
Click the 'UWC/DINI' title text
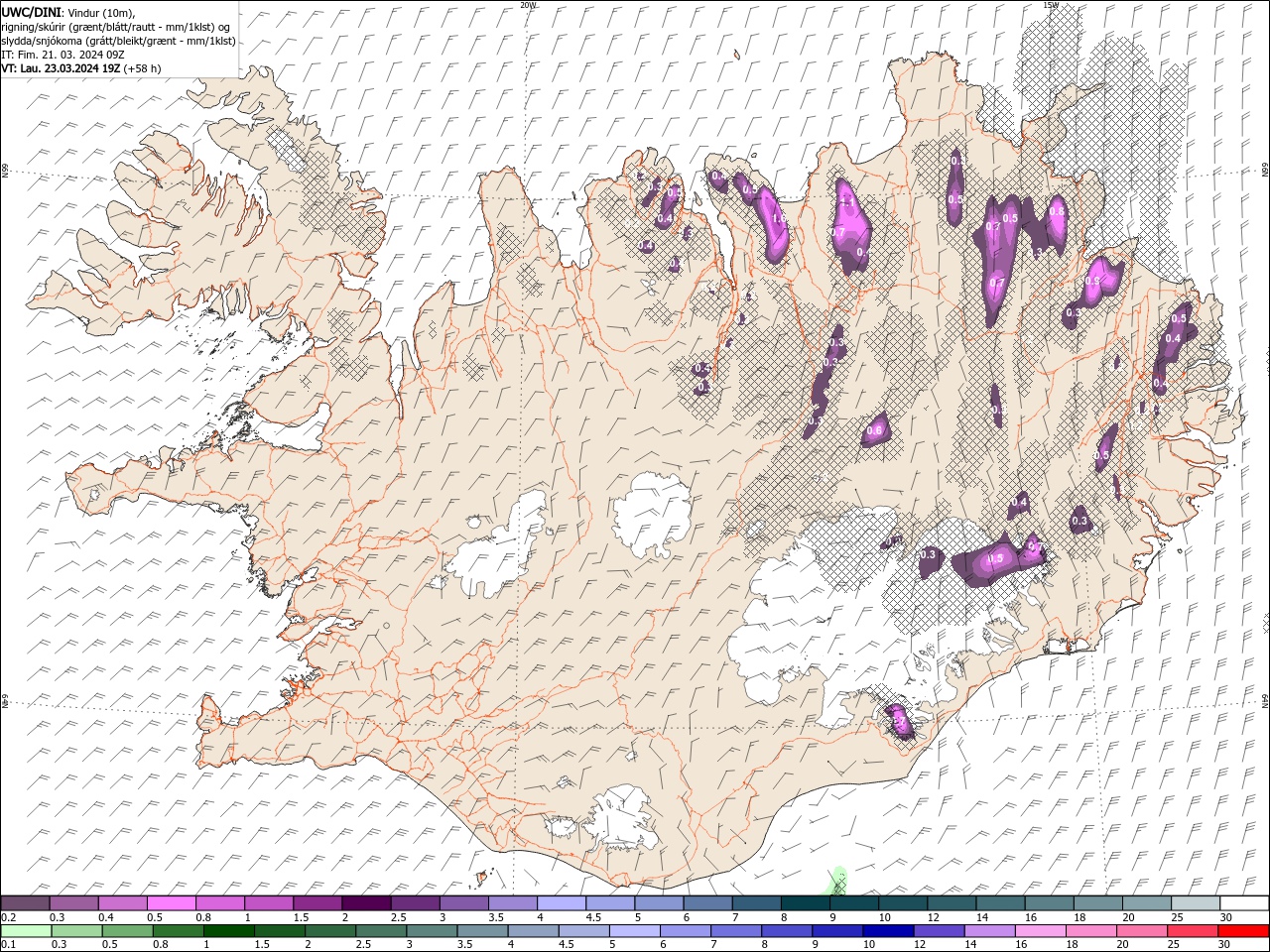click(33, 12)
